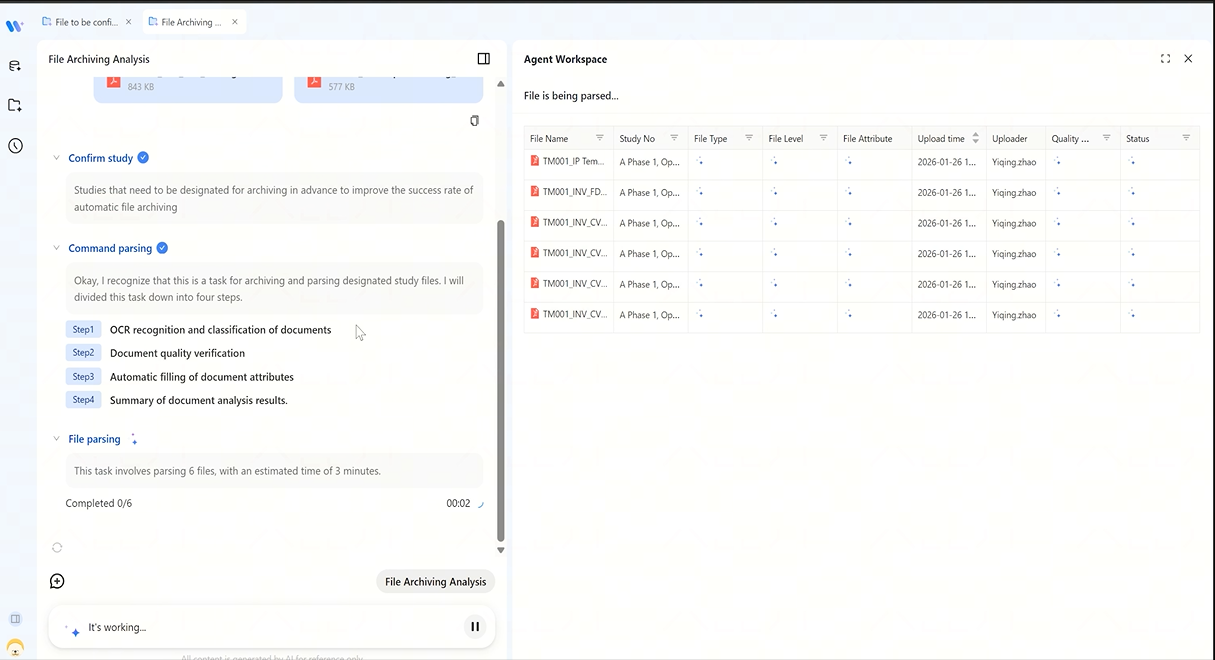The width and height of the screenshot is (1215, 660).
Task: Collapse the File parsing section
Action: click(57, 439)
